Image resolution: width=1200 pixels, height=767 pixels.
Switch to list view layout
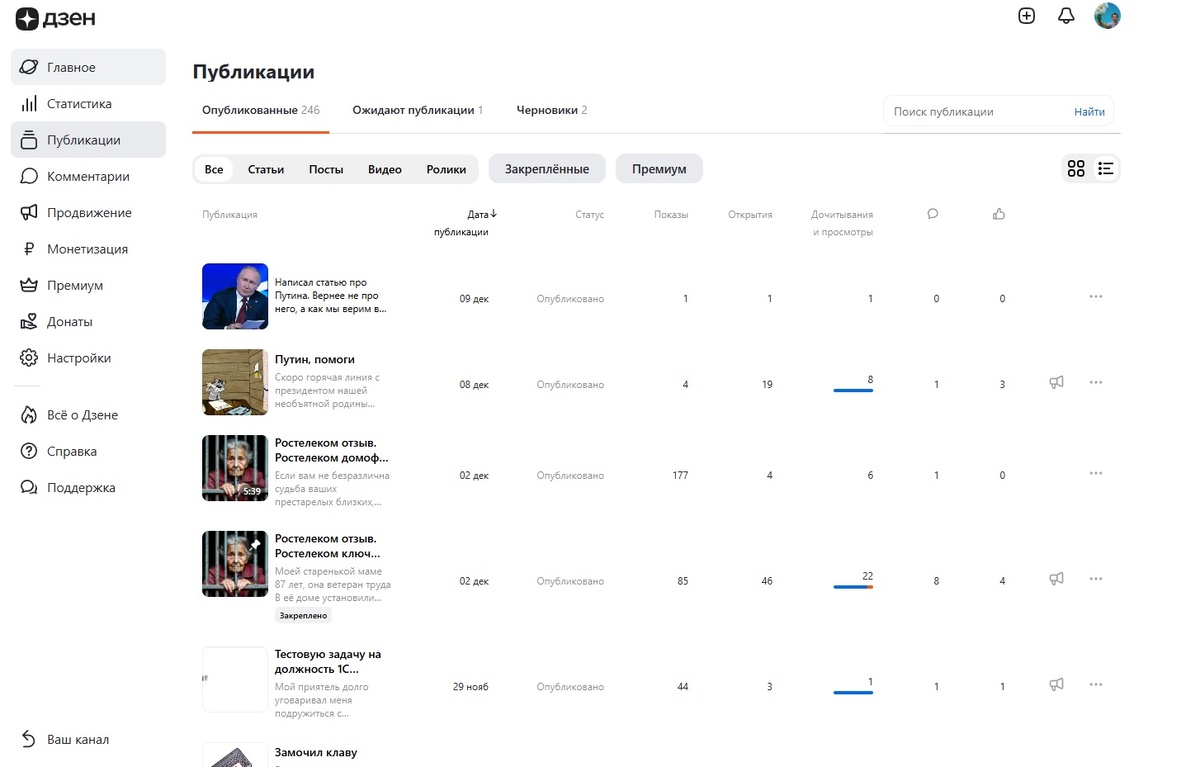coord(1106,169)
